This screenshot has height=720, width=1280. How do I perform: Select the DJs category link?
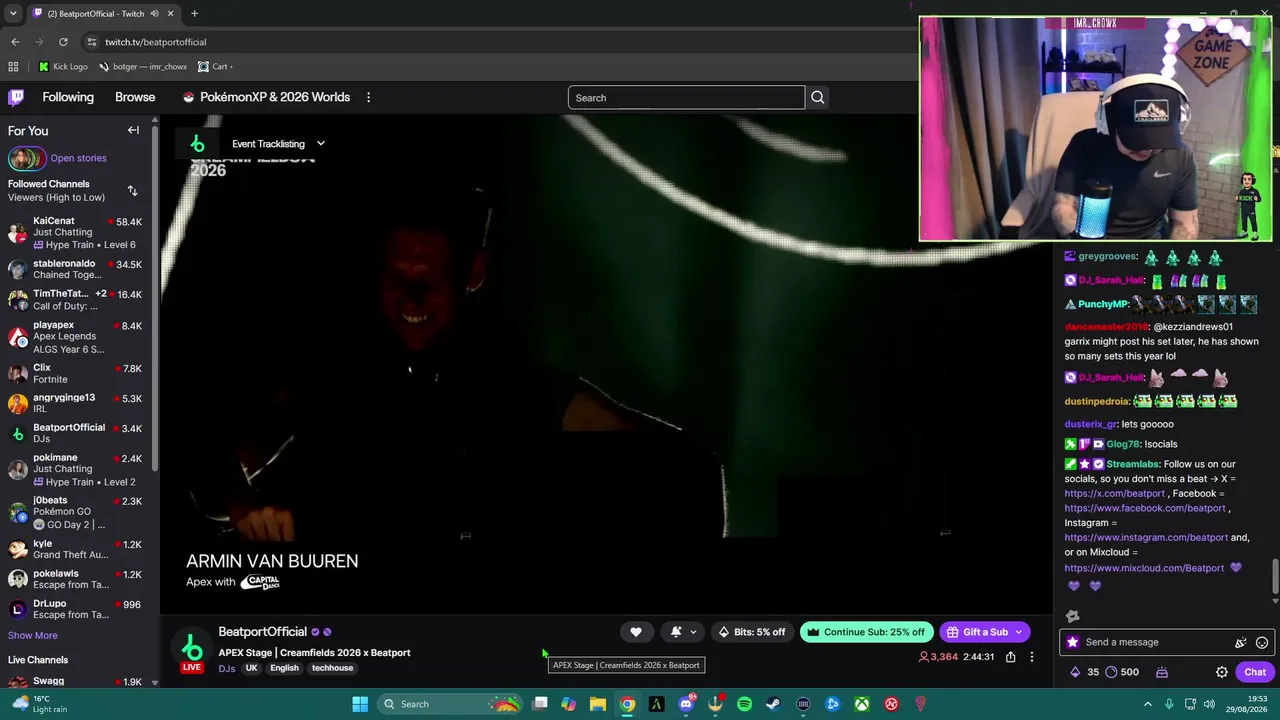tap(227, 668)
